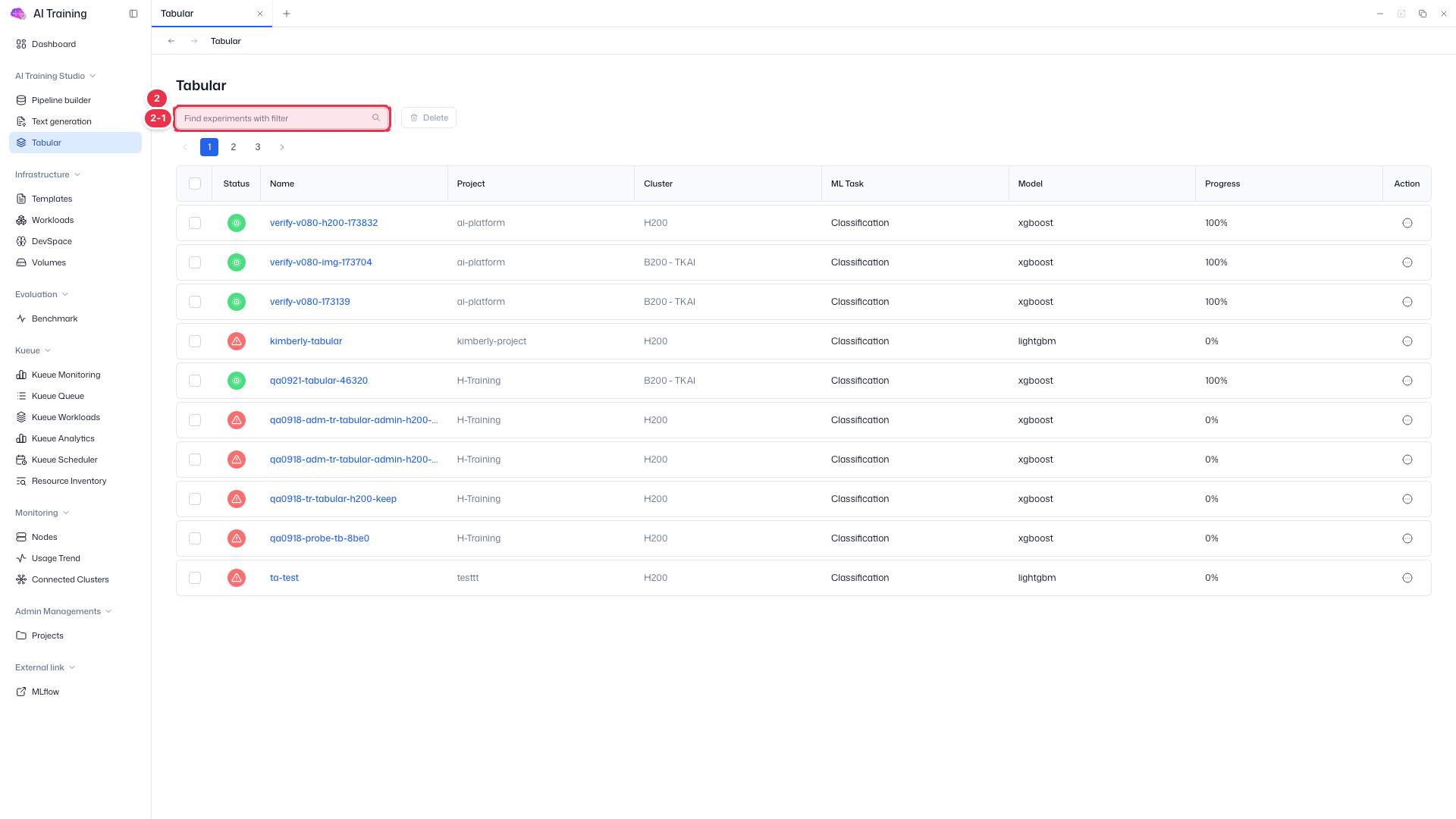Image resolution: width=1456 pixels, height=819 pixels.
Task: Go forward with the right arrow icon
Action: click(x=194, y=41)
